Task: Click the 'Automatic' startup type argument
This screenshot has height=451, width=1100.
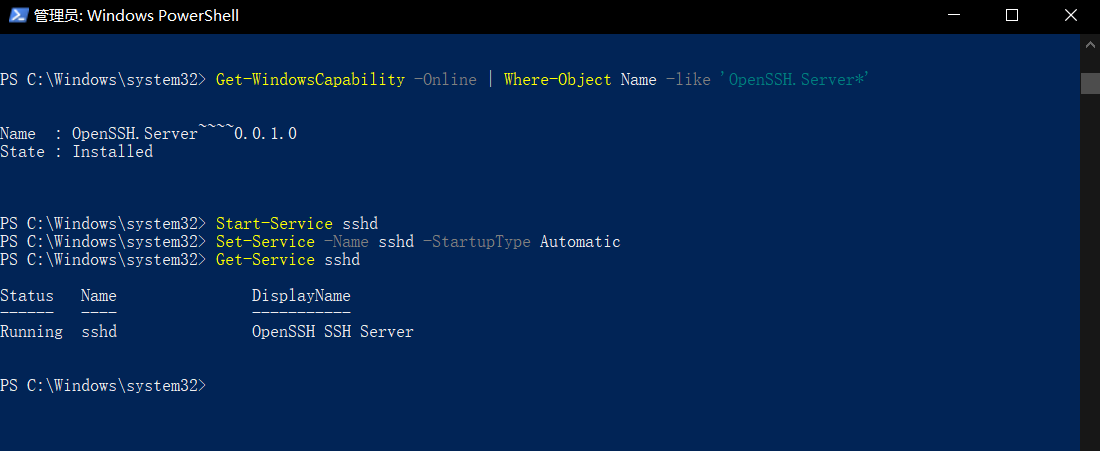Action: [x=580, y=242]
